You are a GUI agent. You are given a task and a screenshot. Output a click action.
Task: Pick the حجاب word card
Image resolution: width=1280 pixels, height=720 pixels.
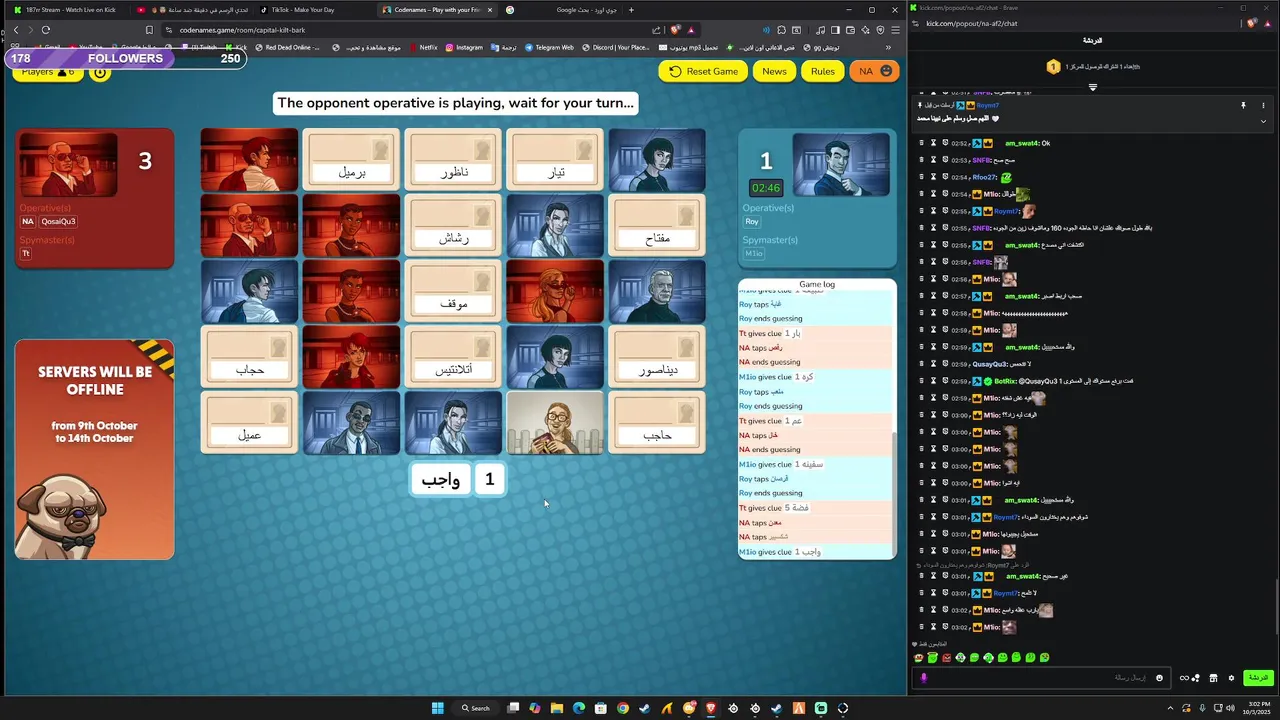click(249, 357)
